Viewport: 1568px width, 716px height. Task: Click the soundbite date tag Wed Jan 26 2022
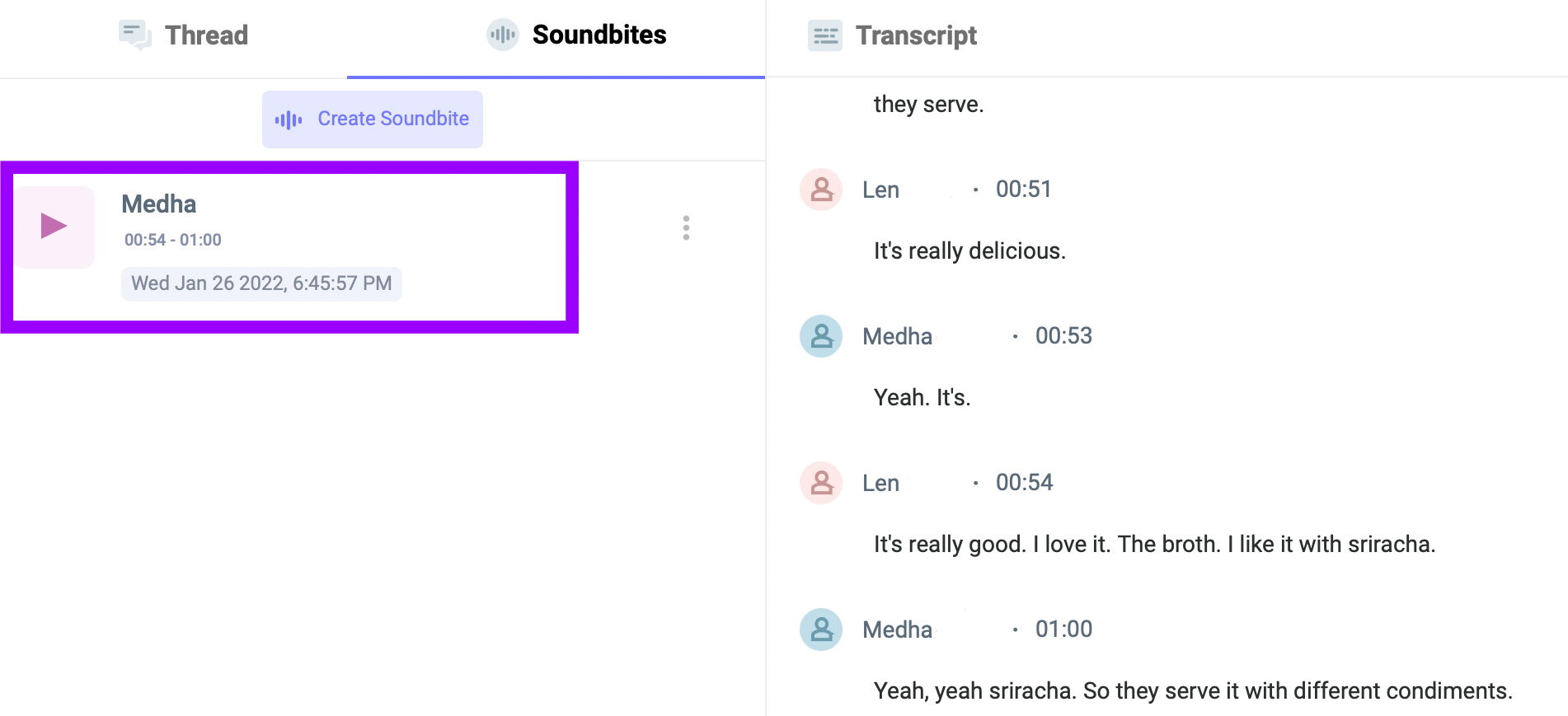click(x=261, y=283)
